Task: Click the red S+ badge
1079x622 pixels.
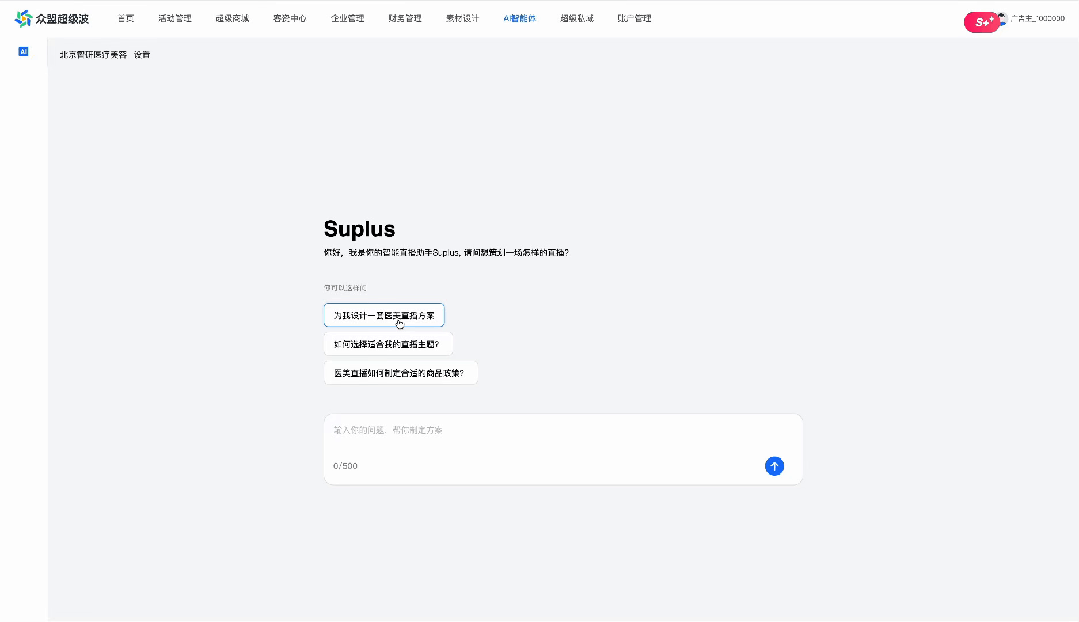Action: 981,22
